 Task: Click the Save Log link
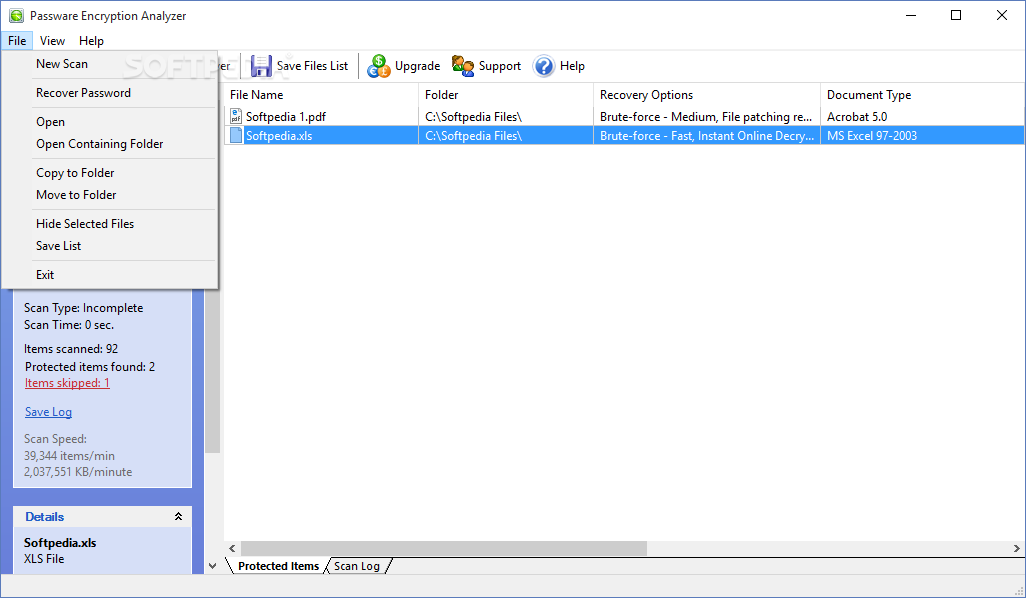coord(48,412)
